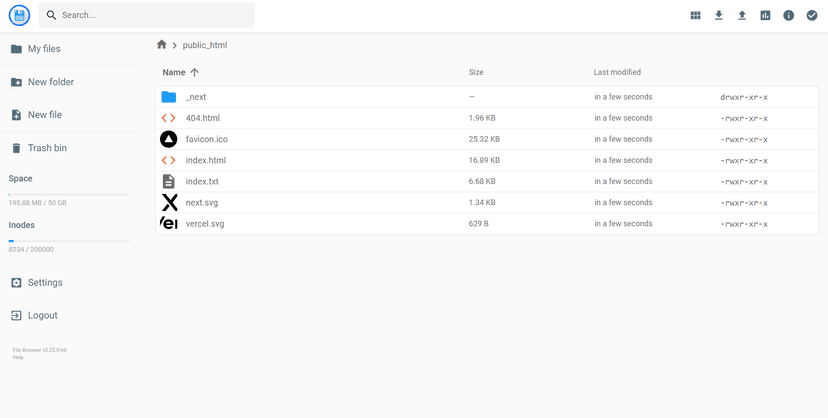Switch view mode with grid icon

(695, 15)
